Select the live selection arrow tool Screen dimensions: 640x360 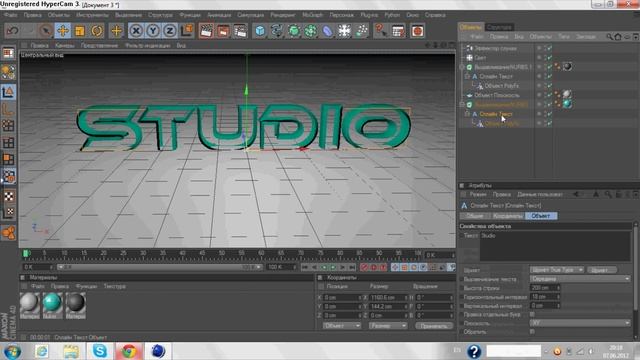click(46, 31)
